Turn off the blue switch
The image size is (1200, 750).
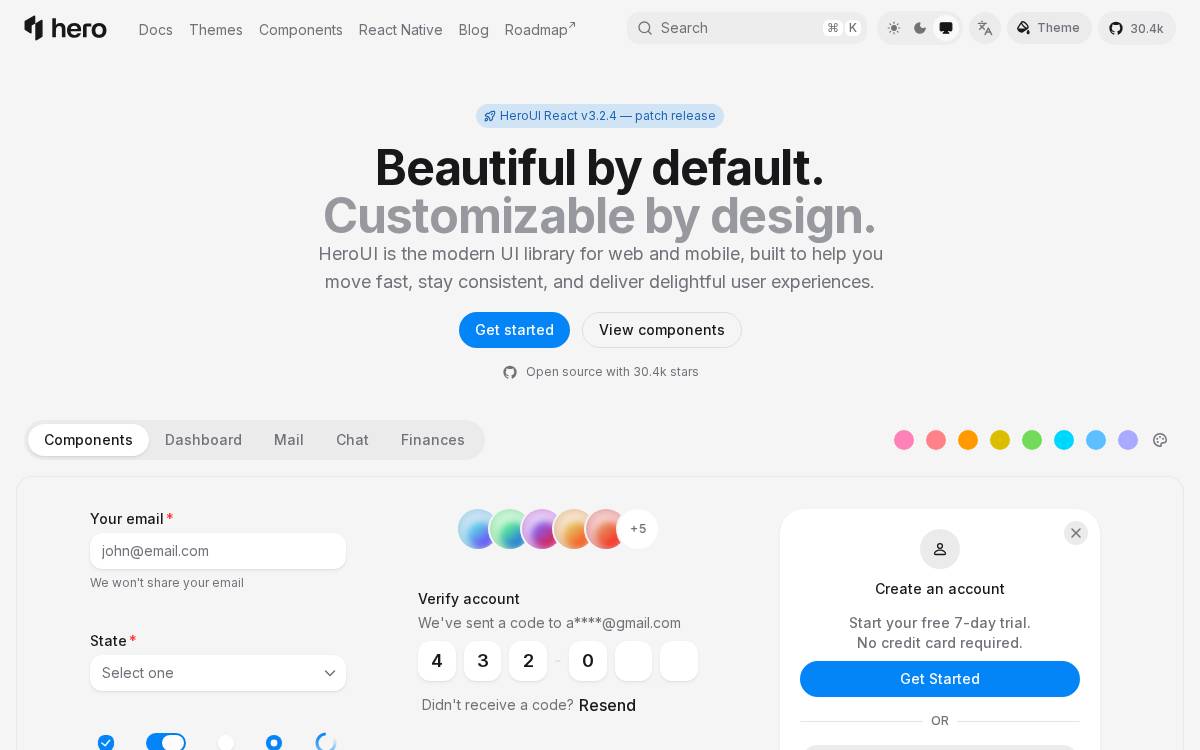(166, 742)
